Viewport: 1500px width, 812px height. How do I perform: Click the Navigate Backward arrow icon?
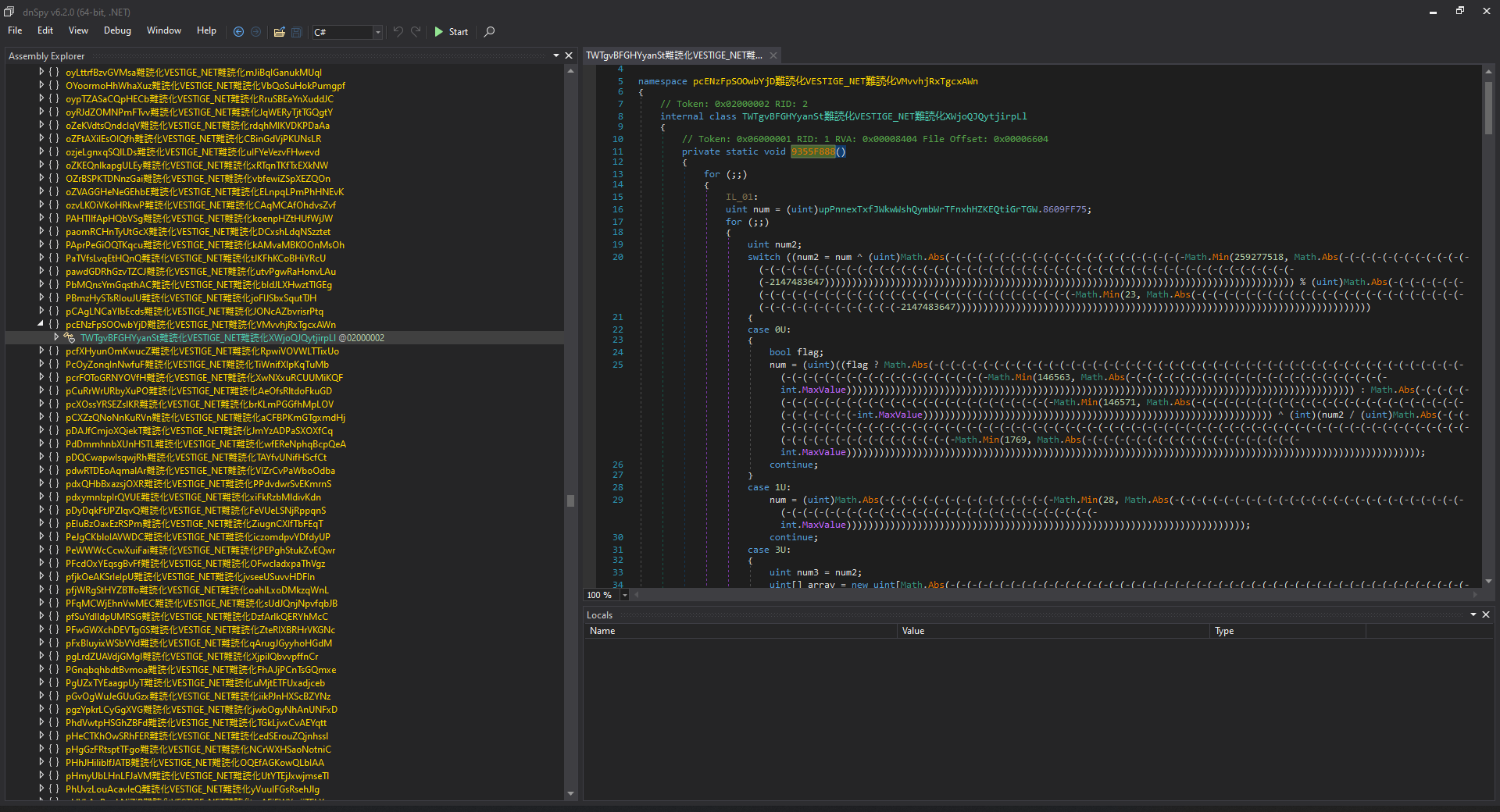(239, 32)
